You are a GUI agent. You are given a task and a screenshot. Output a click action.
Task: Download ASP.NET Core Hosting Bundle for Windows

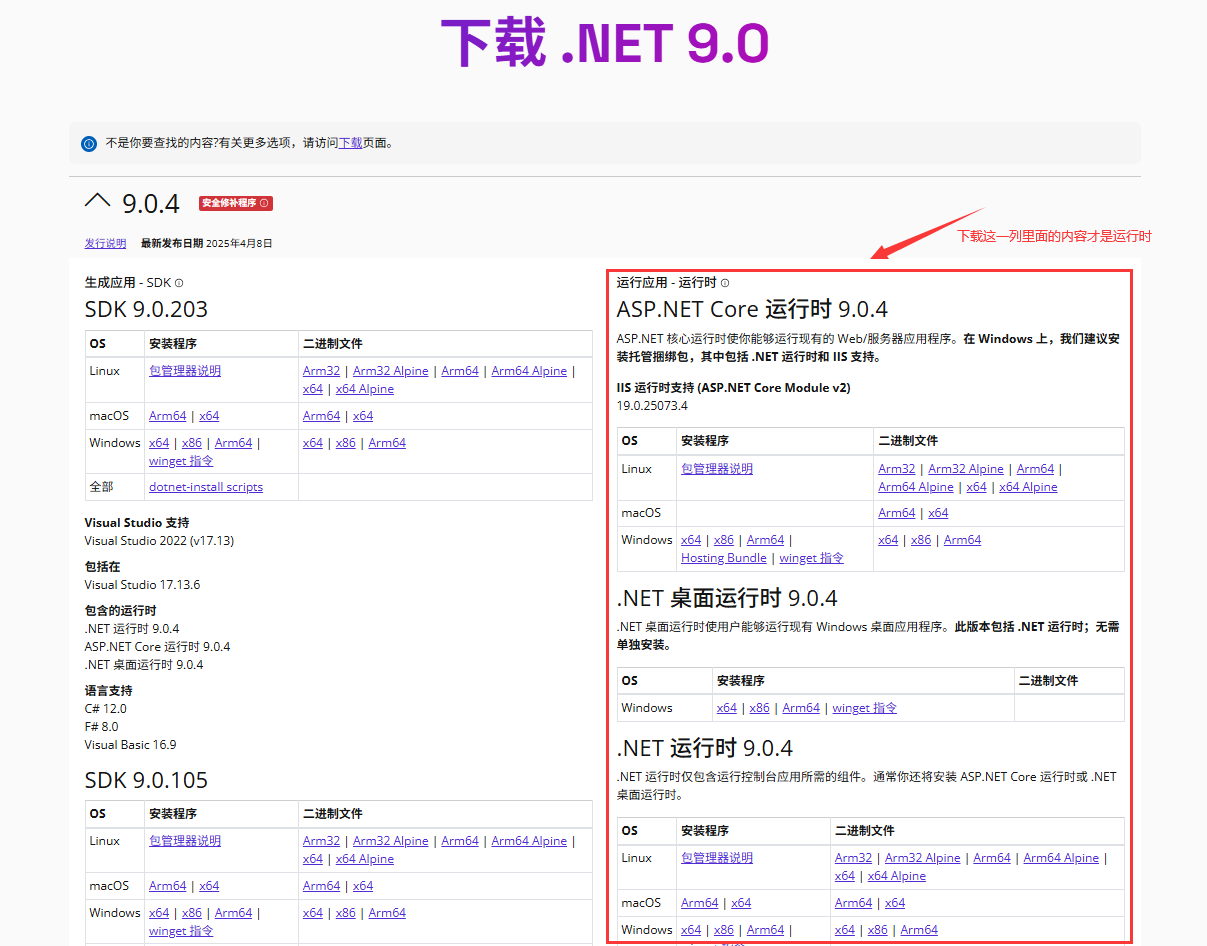[x=723, y=557]
